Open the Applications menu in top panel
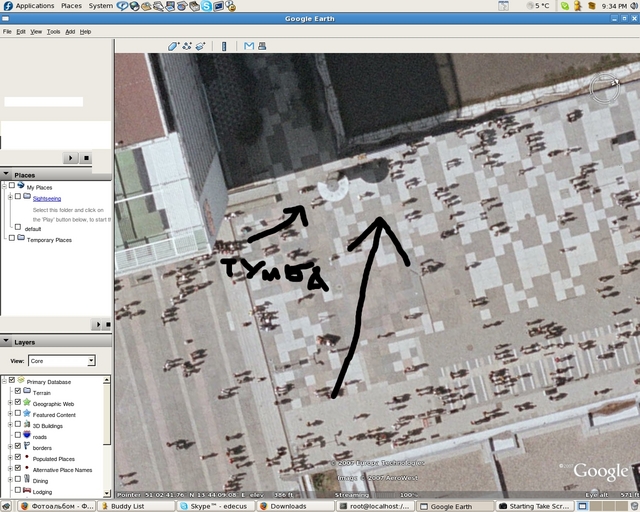The height and width of the screenshot is (512, 640). coord(35,6)
